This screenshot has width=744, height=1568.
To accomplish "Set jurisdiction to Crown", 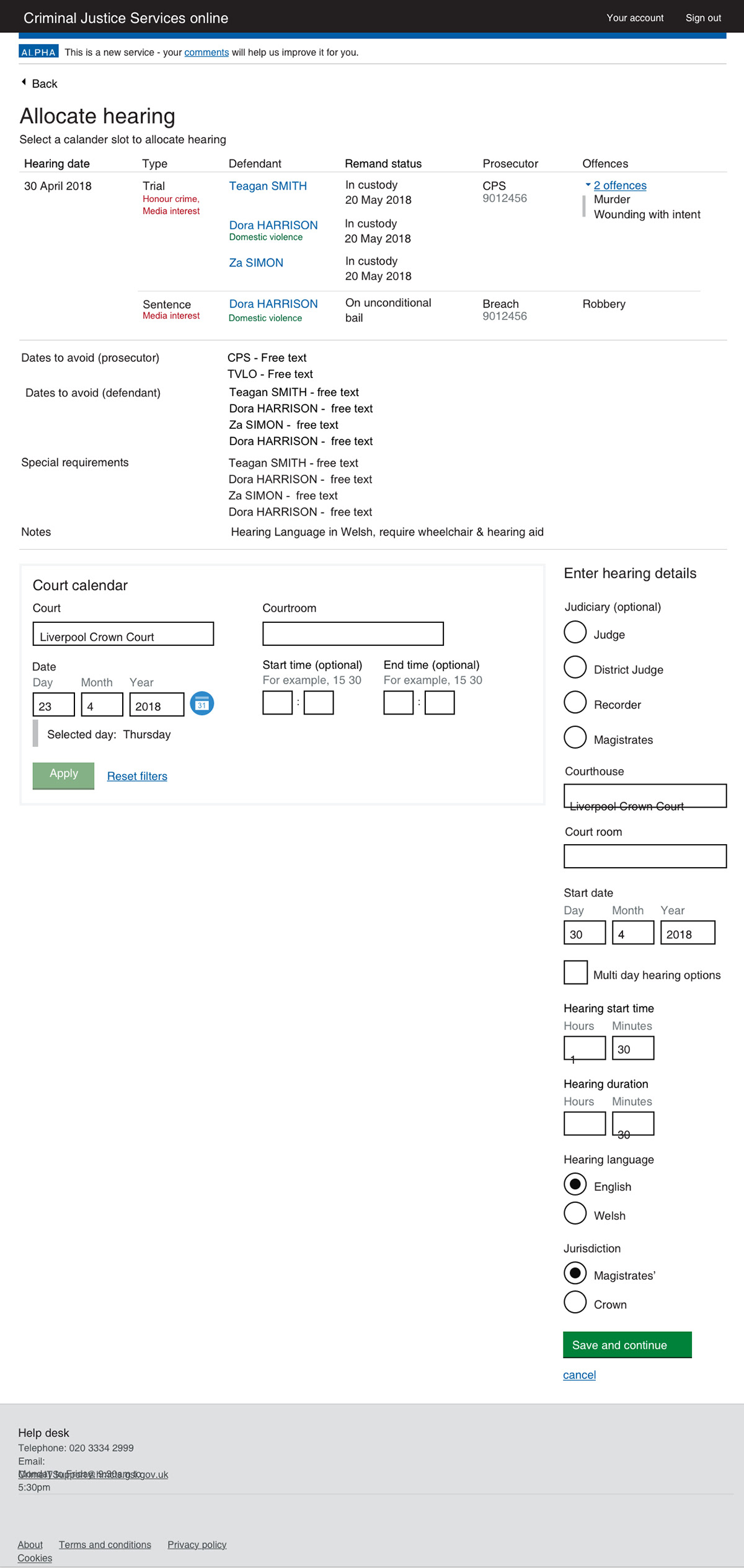I will [575, 1302].
